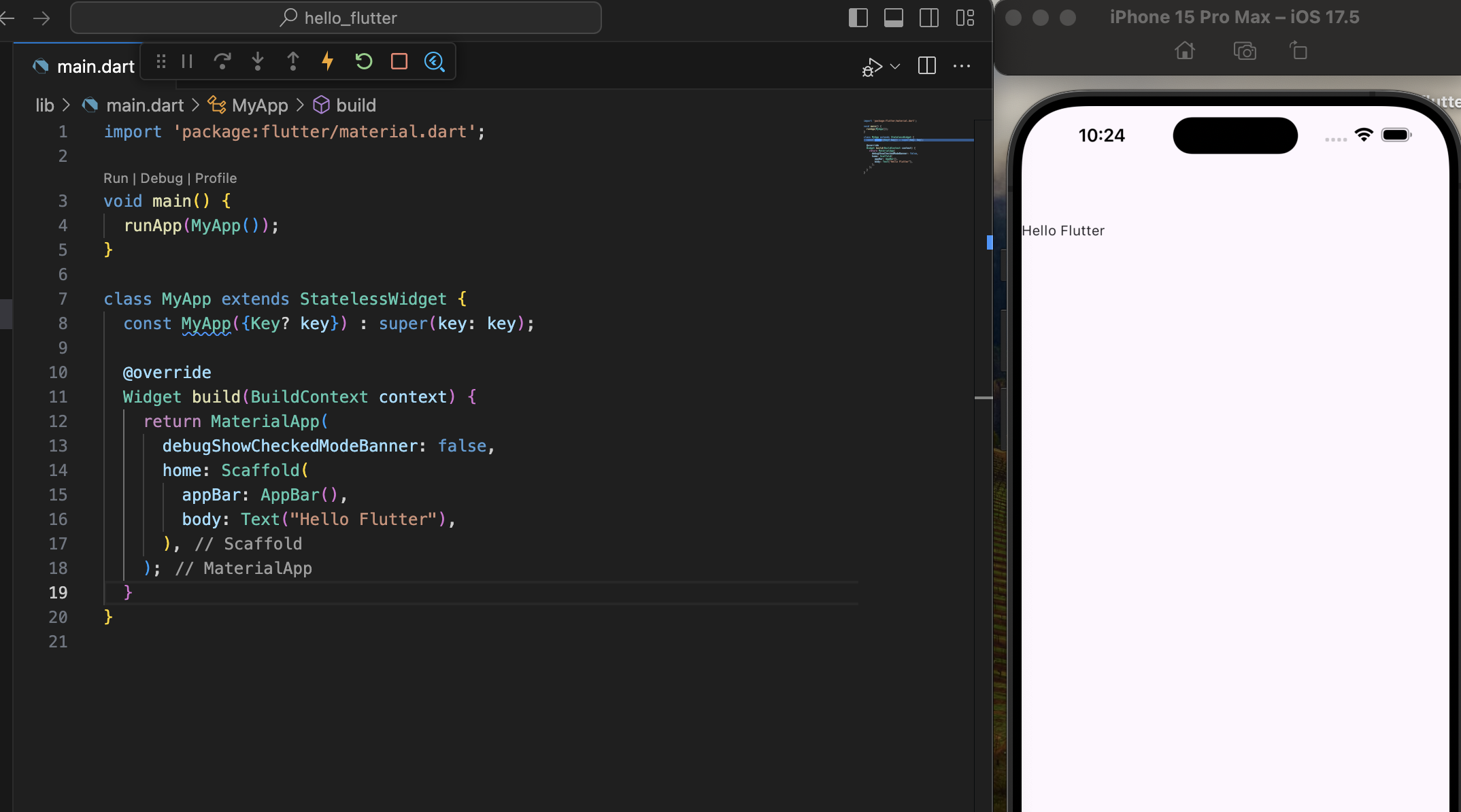Toggle the secondary sidebar visibility
1461x812 pixels.
929,18
